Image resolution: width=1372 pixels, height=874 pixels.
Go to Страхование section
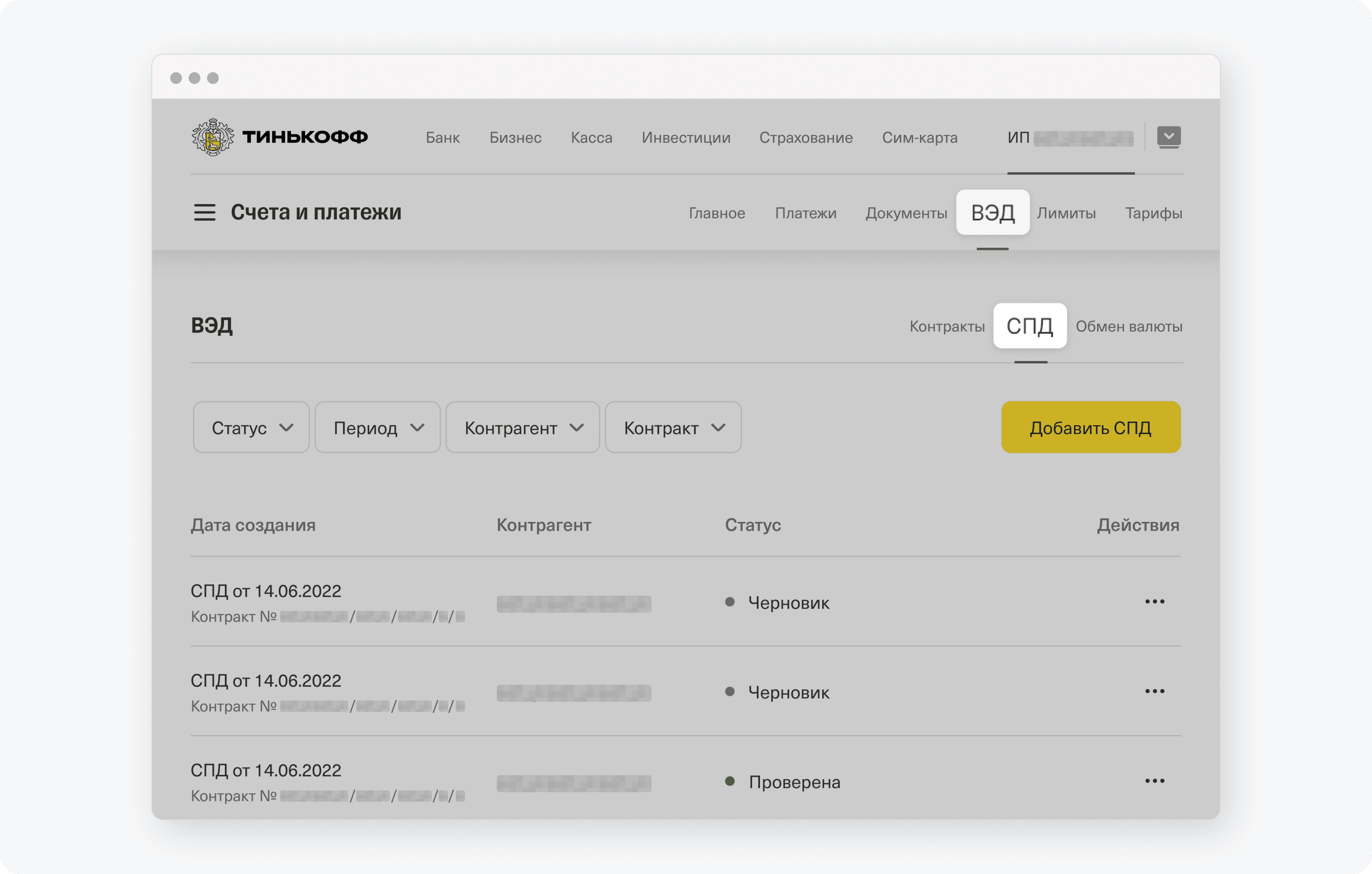806,137
